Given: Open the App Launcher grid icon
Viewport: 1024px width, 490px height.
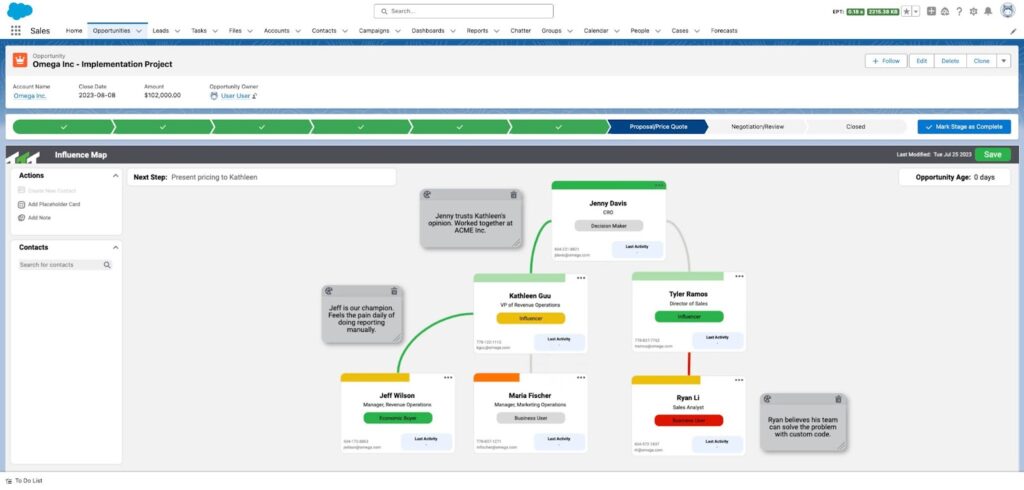Looking at the screenshot, I should click(16, 31).
